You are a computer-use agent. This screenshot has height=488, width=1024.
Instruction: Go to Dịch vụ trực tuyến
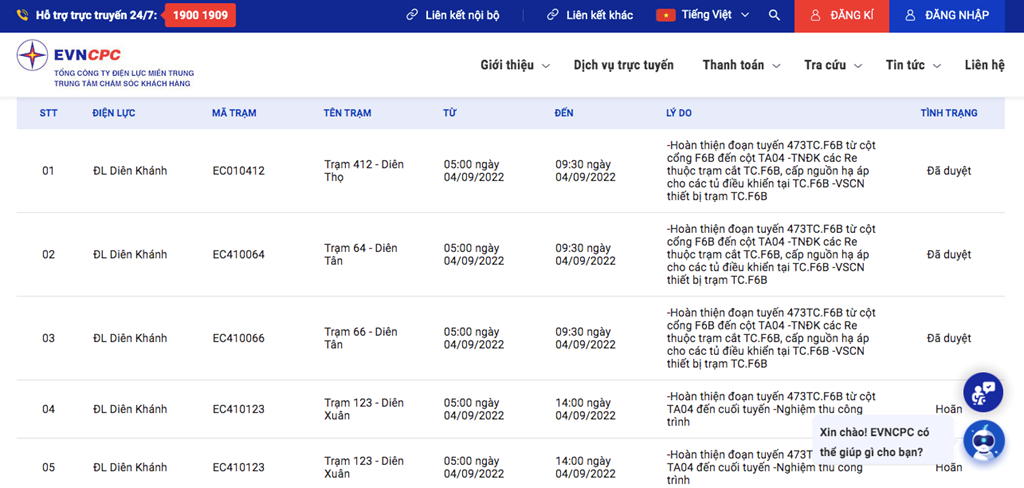pos(623,65)
